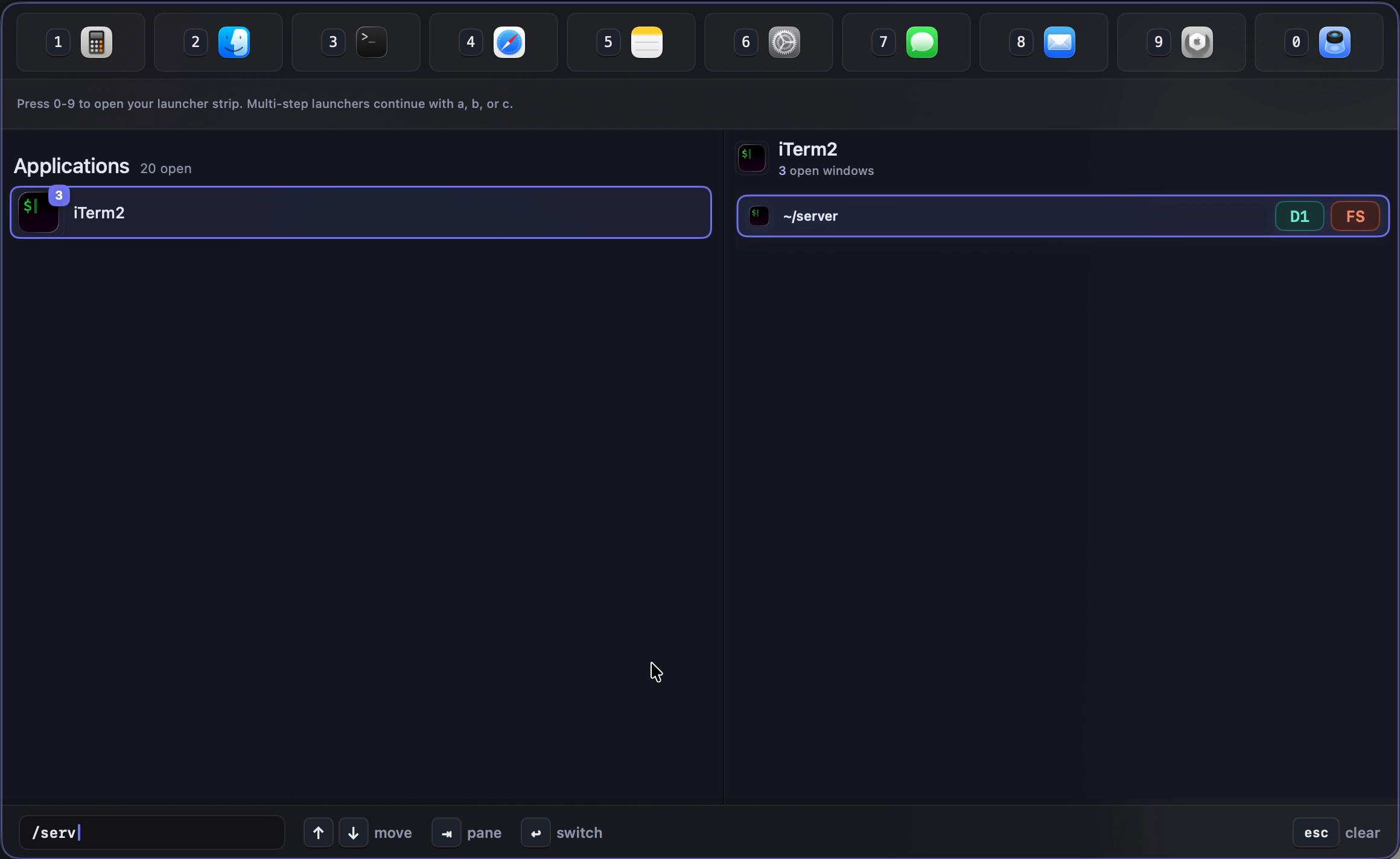
Task: Click the up arrow move key
Action: coord(319,832)
